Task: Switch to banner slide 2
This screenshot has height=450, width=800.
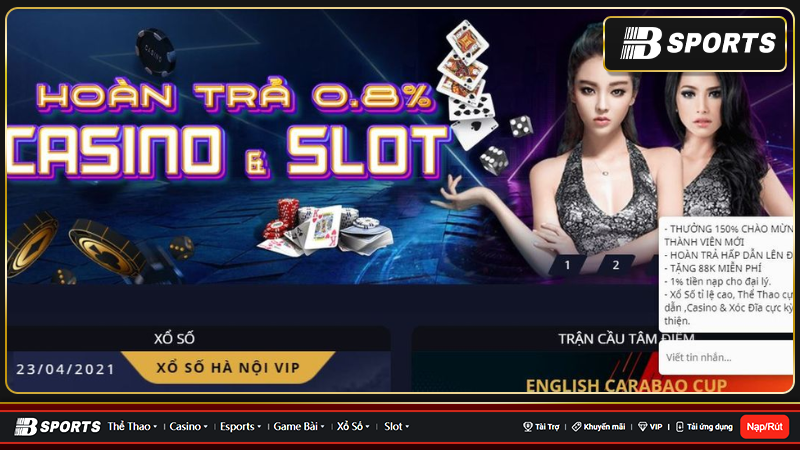Action: [x=616, y=265]
